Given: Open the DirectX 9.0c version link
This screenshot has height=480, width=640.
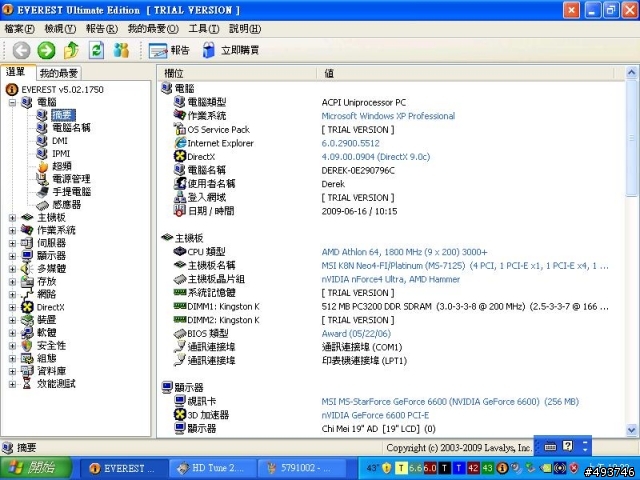Looking at the screenshot, I should tap(376, 157).
